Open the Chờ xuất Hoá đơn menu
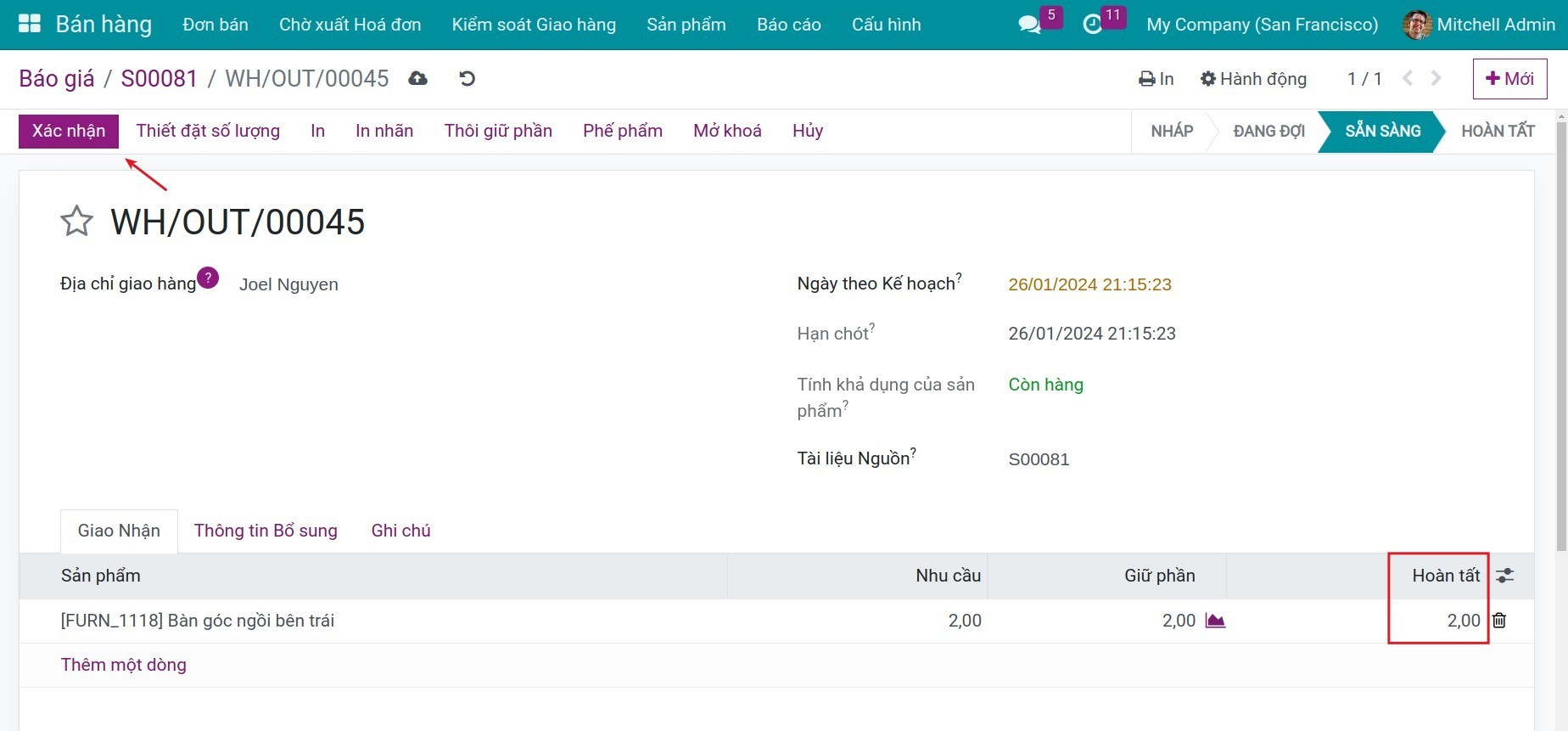Screen dimensions: 1568x731 (350, 25)
